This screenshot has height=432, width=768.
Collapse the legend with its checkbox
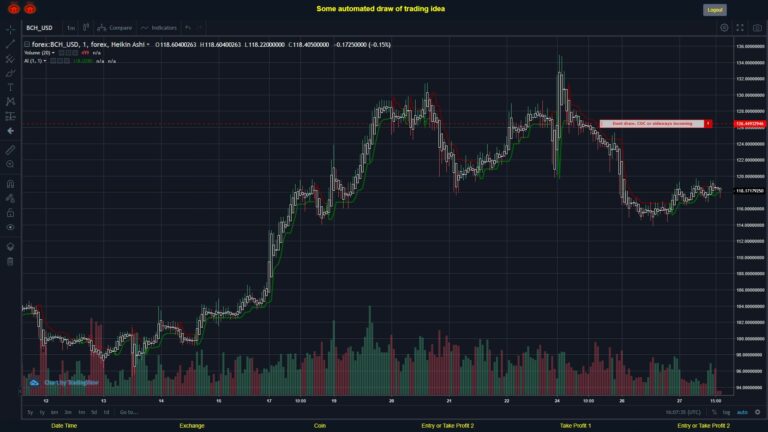[27, 45]
